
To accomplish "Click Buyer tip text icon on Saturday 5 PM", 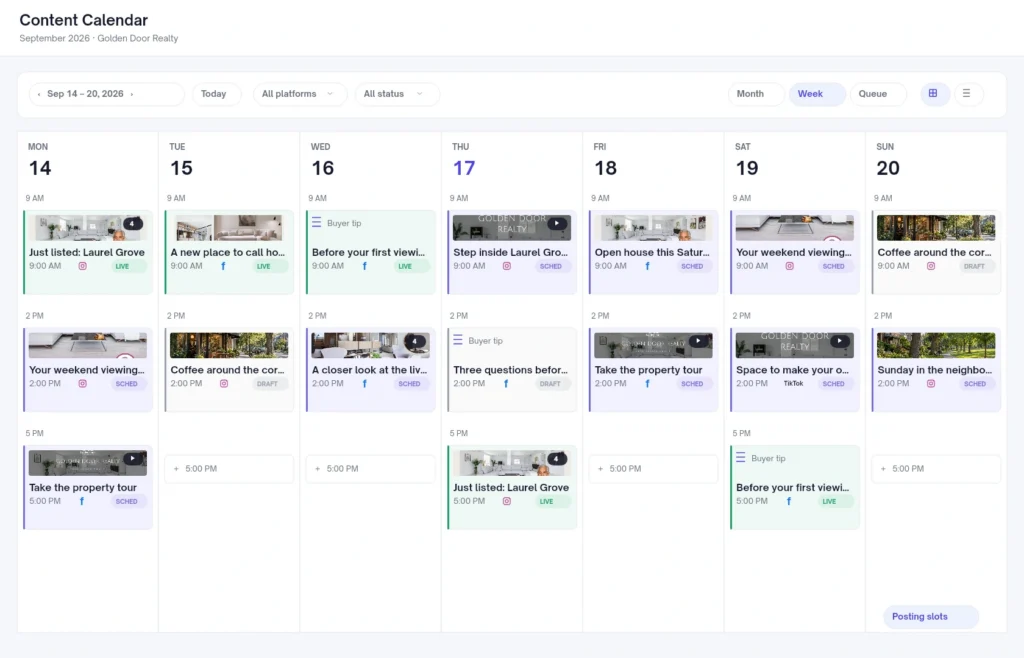I will pos(741,458).
